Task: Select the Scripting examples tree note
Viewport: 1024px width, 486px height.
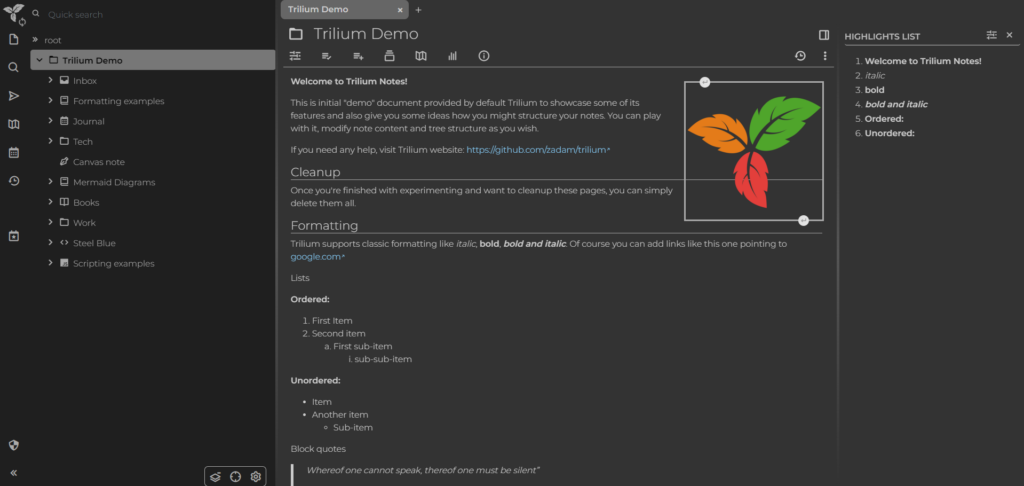Action: 114,264
